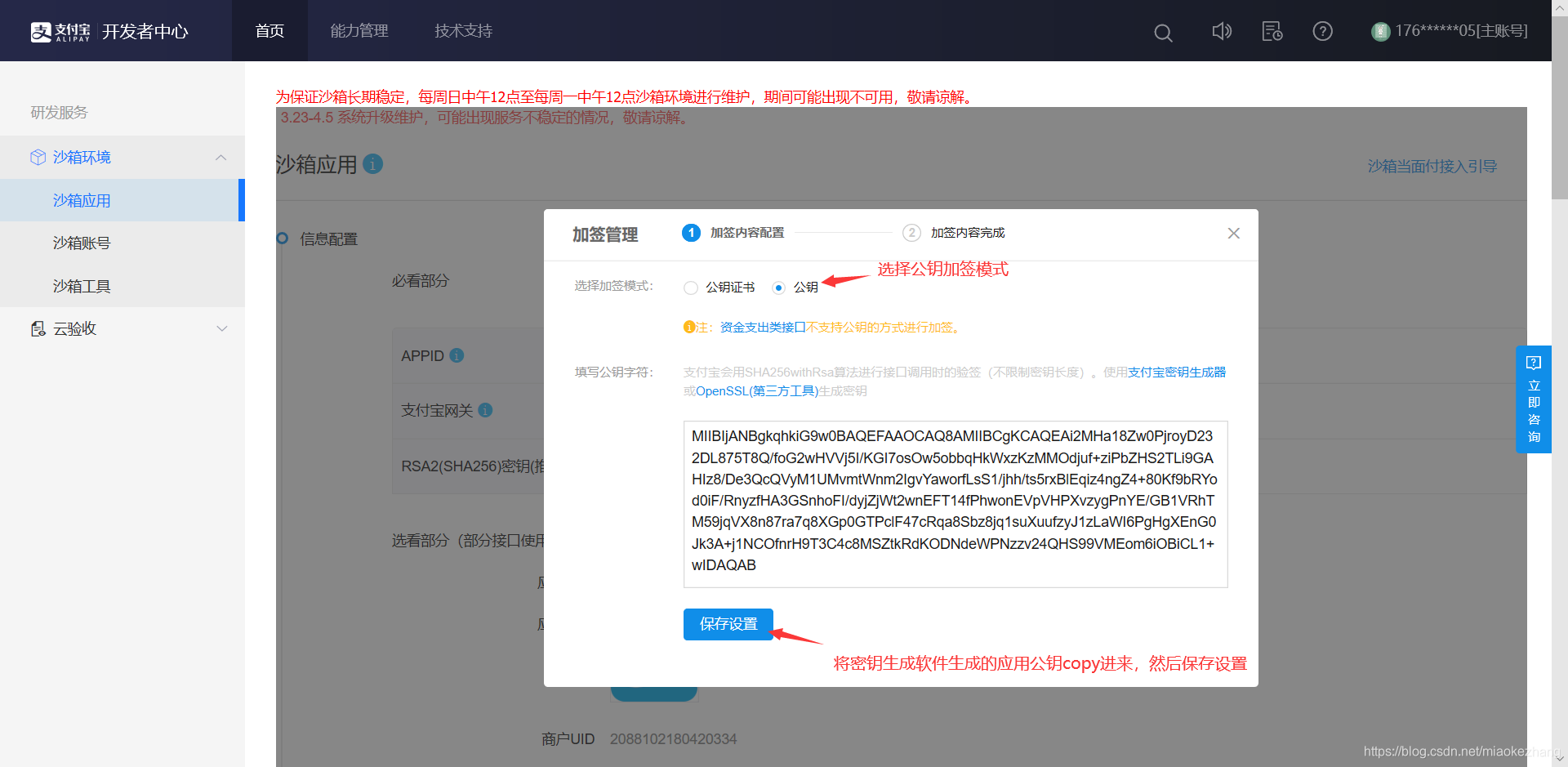Click the announcement speaker icon

[x=1222, y=31]
